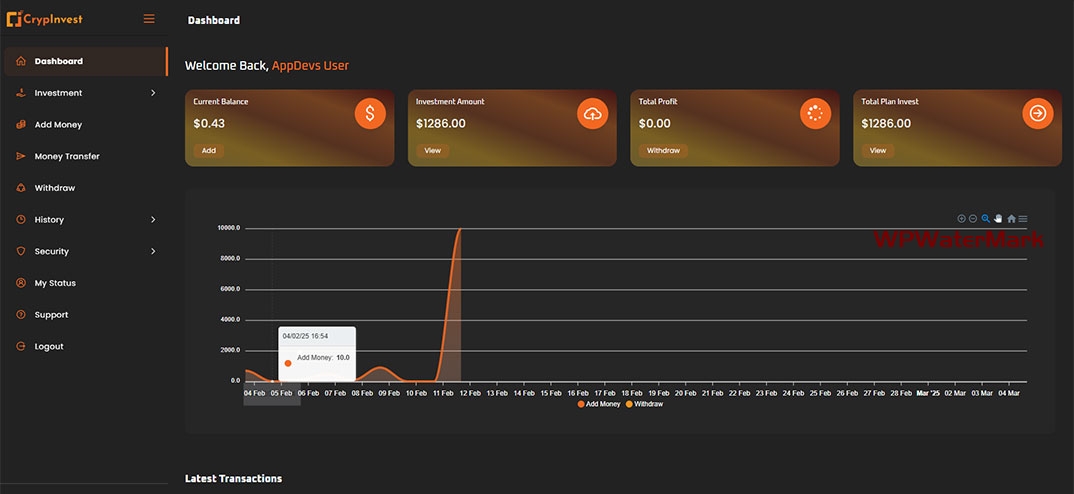Click the cloud icon on Investment Amount card
1074x494 pixels.
pos(593,114)
